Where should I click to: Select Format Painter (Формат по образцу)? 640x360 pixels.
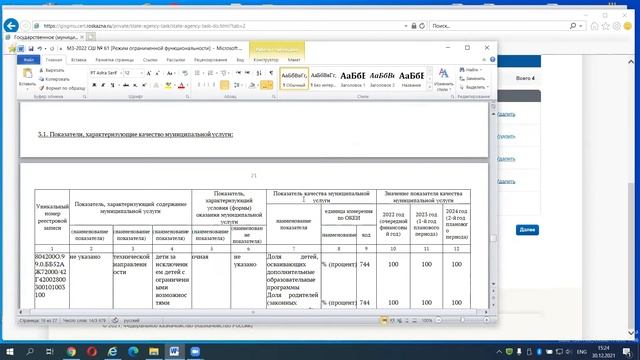pyautogui.click(x=62, y=88)
